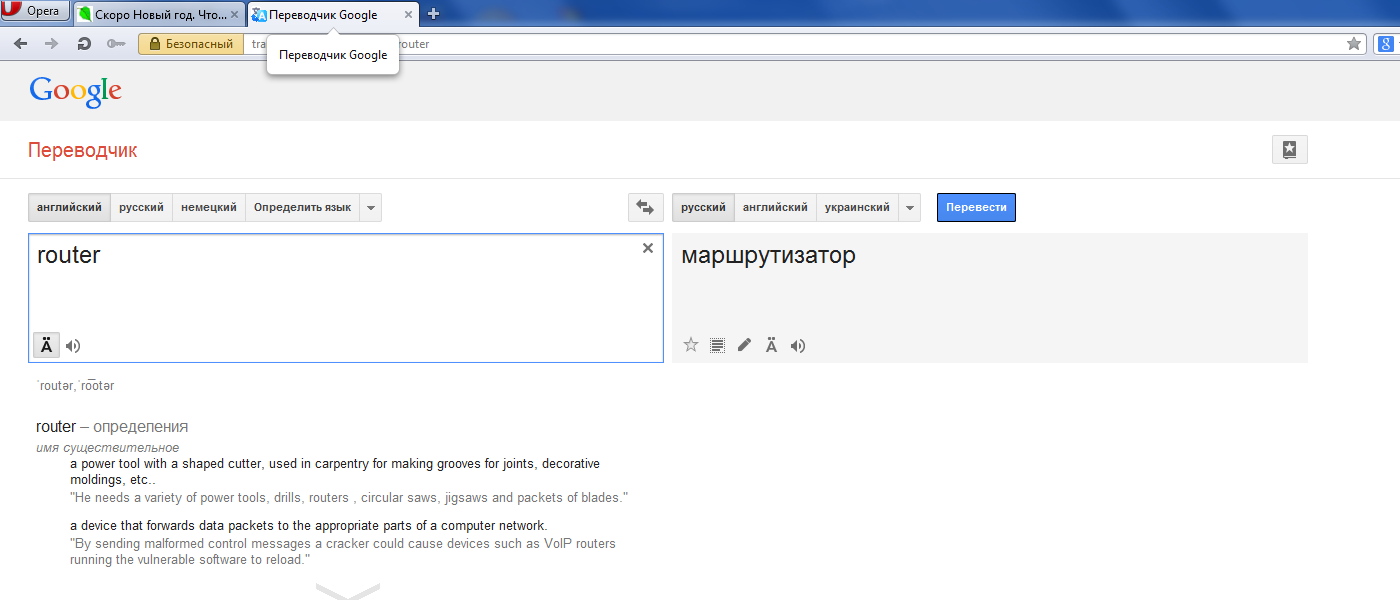Switch to the "Скоро Новый год" tab
Screen dimensions: 1400x600
tap(160, 14)
